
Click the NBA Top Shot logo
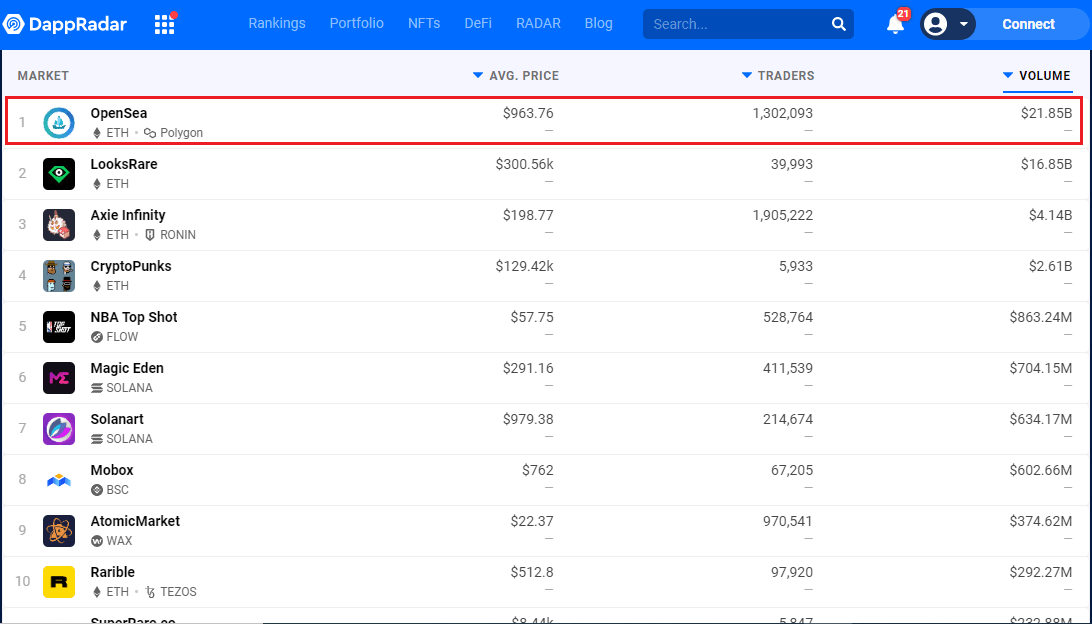pyautogui.click(x=59, y=327)
